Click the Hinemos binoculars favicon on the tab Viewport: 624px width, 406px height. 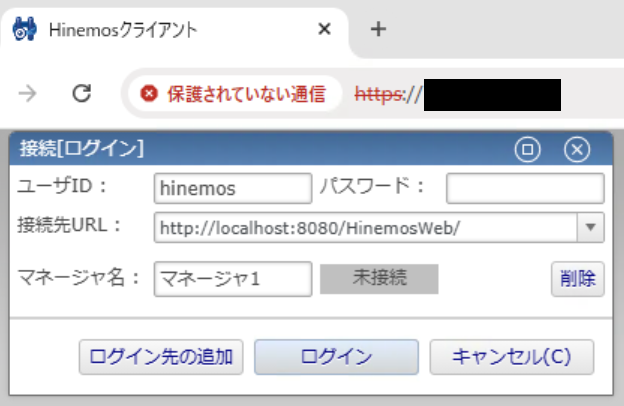25,29
